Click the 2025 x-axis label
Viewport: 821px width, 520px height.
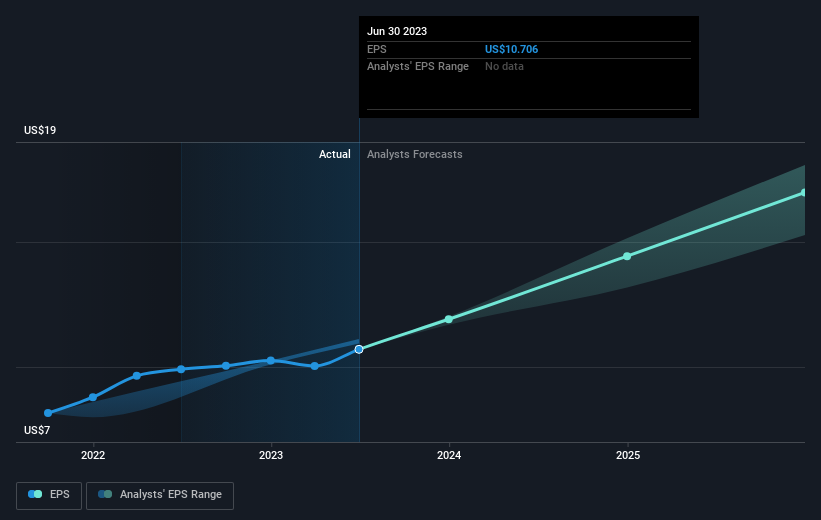pyautogui.click(x=627, y=456)
